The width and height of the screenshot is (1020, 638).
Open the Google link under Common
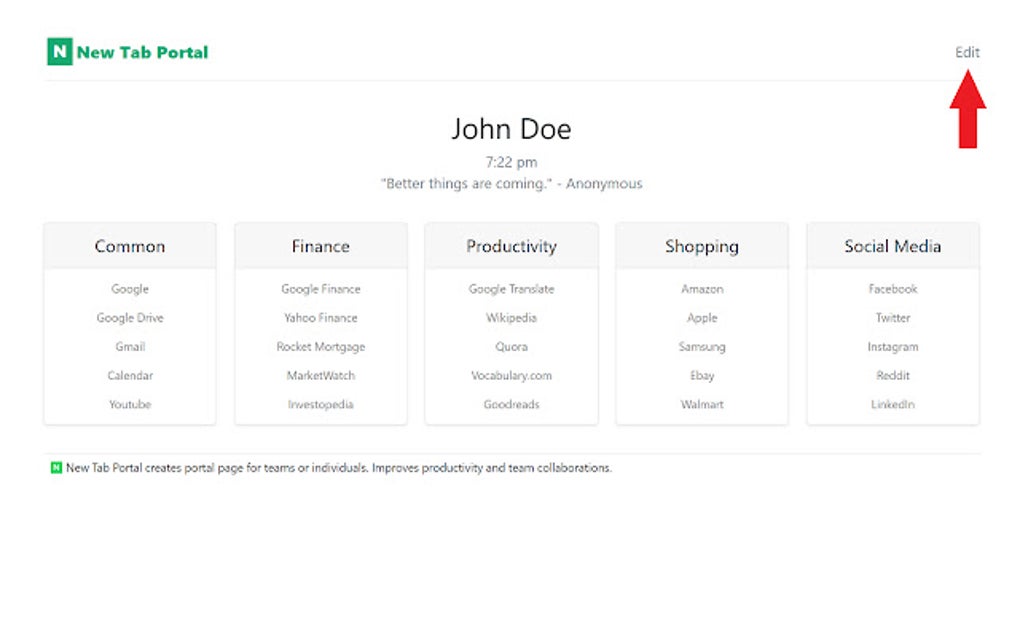pyautogui.click(x=129, y=289)
